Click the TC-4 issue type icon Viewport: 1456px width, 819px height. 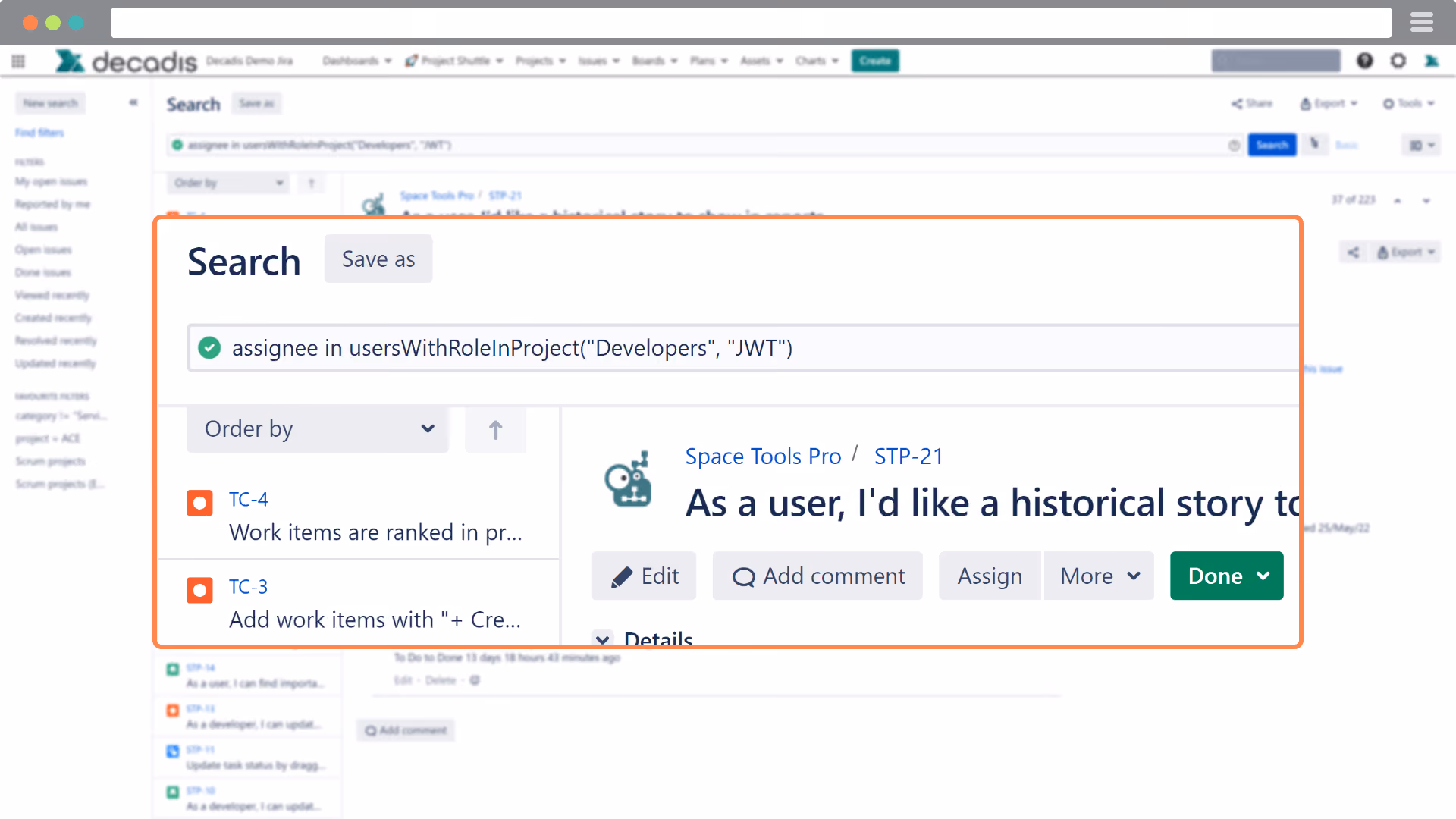(200, 503)
